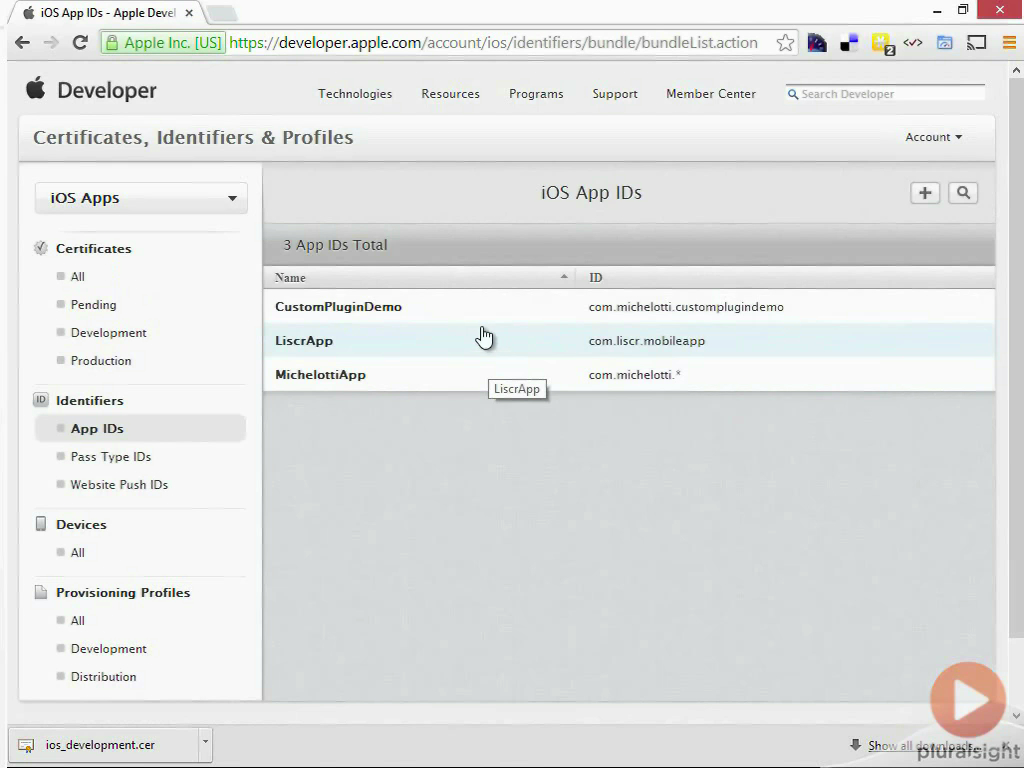Click the blue folder extension icon
Screen dimensions: 1024x768
click(944, 43)
